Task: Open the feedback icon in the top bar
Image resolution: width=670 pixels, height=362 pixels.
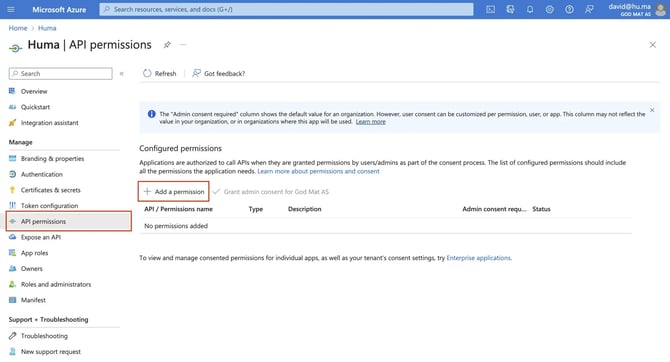Action: [x=589, y=9]
